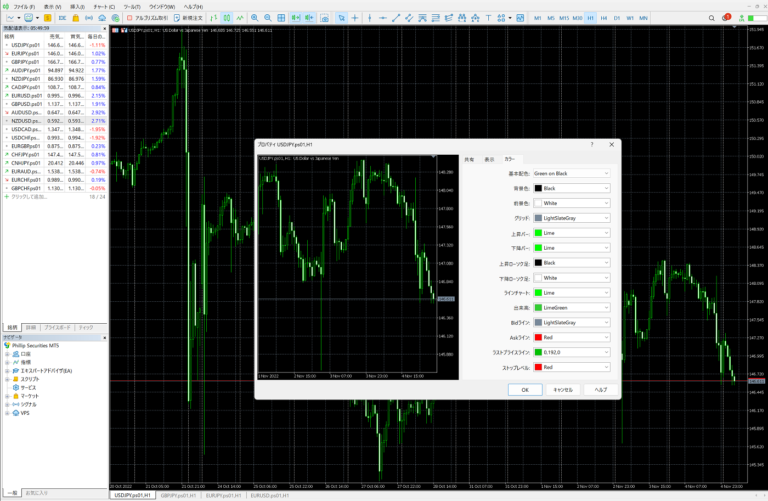Expand the 口座 accounts tree node

[x=7, y=353]
